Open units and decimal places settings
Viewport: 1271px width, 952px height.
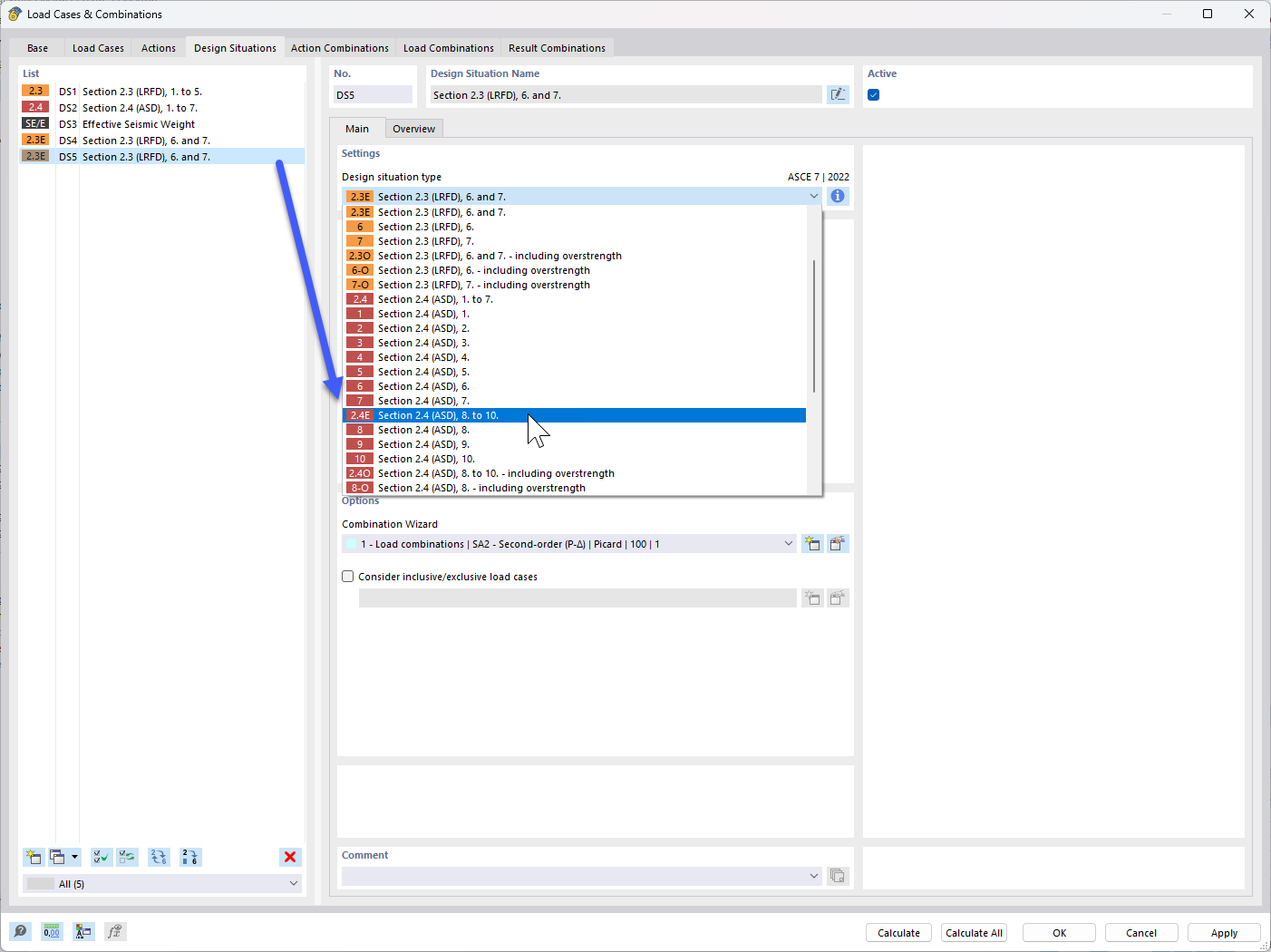click(52, 931)
